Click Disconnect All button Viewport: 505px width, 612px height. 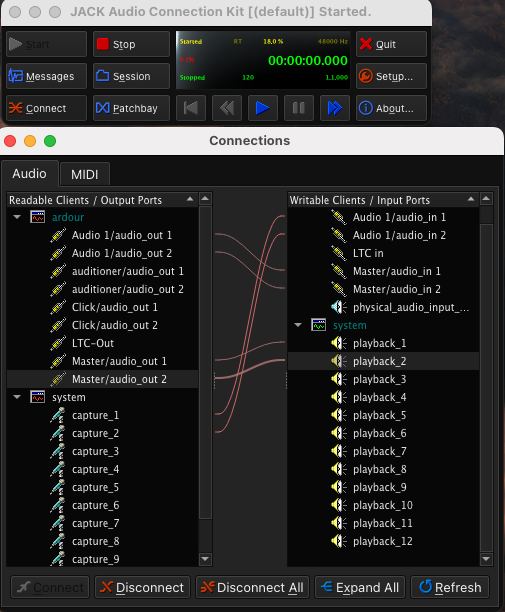point(252,587)
